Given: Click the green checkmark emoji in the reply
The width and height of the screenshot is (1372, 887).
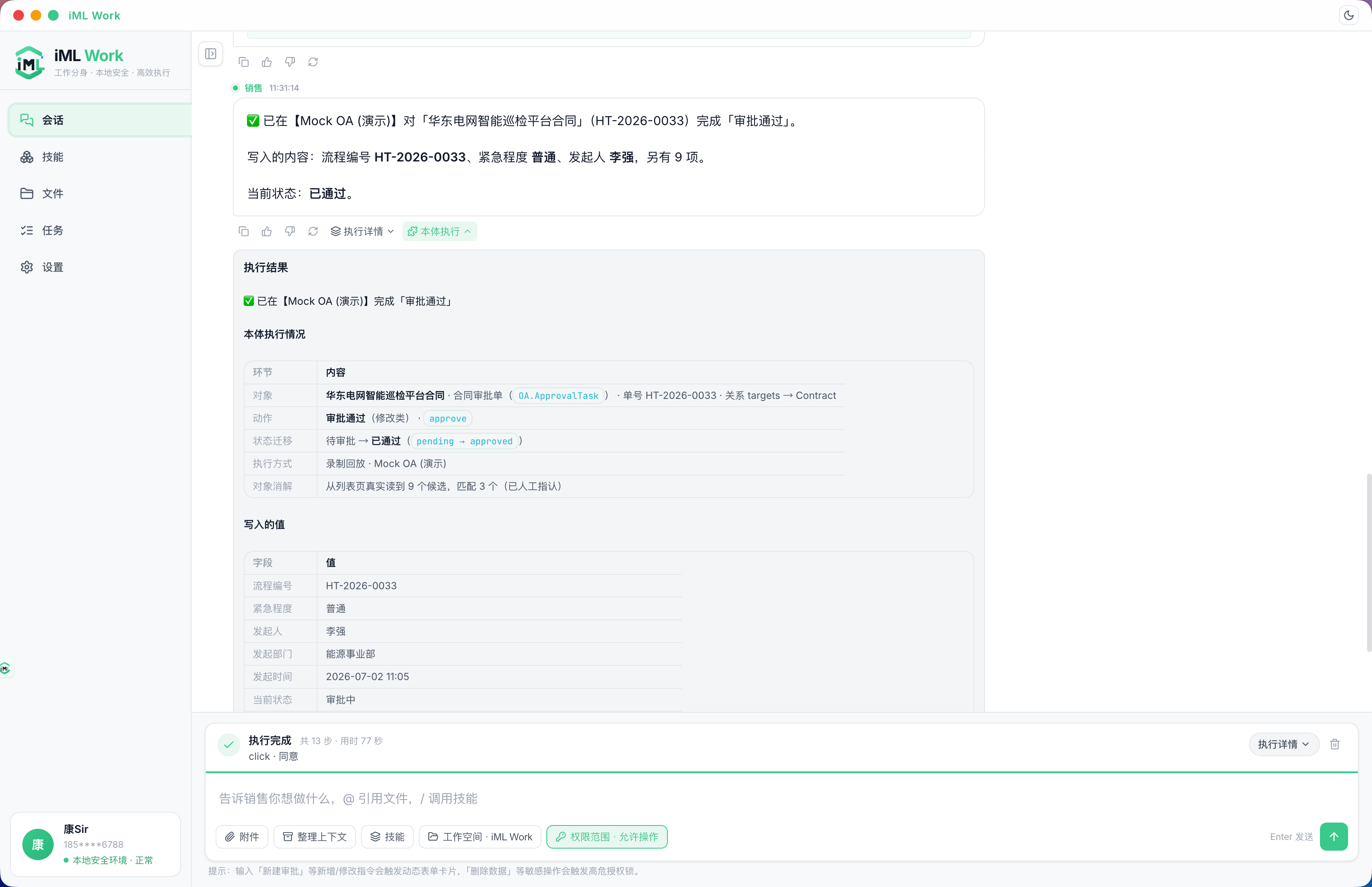Looking at the screenshot, I should tap(253, 121).
